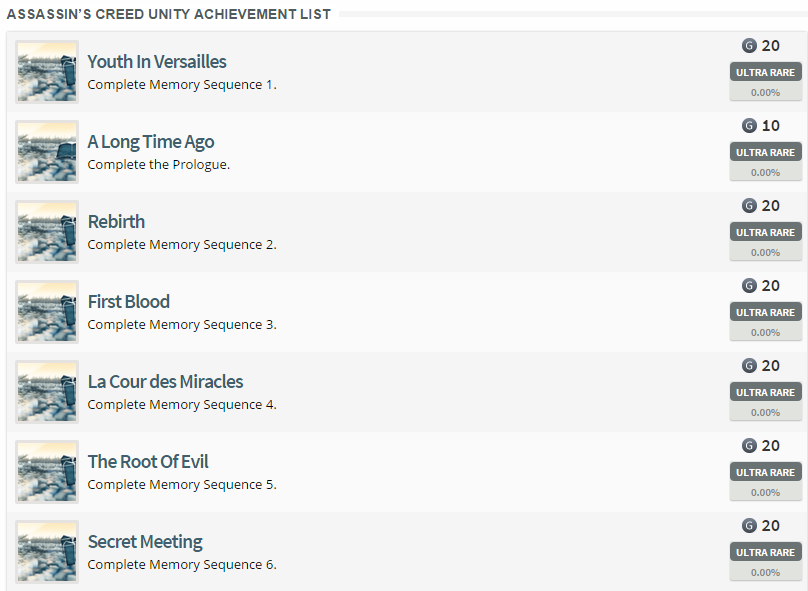Open the La Cour des Miracles achievement
This screenshot has width=808, height=591.
tap(165, 381)
